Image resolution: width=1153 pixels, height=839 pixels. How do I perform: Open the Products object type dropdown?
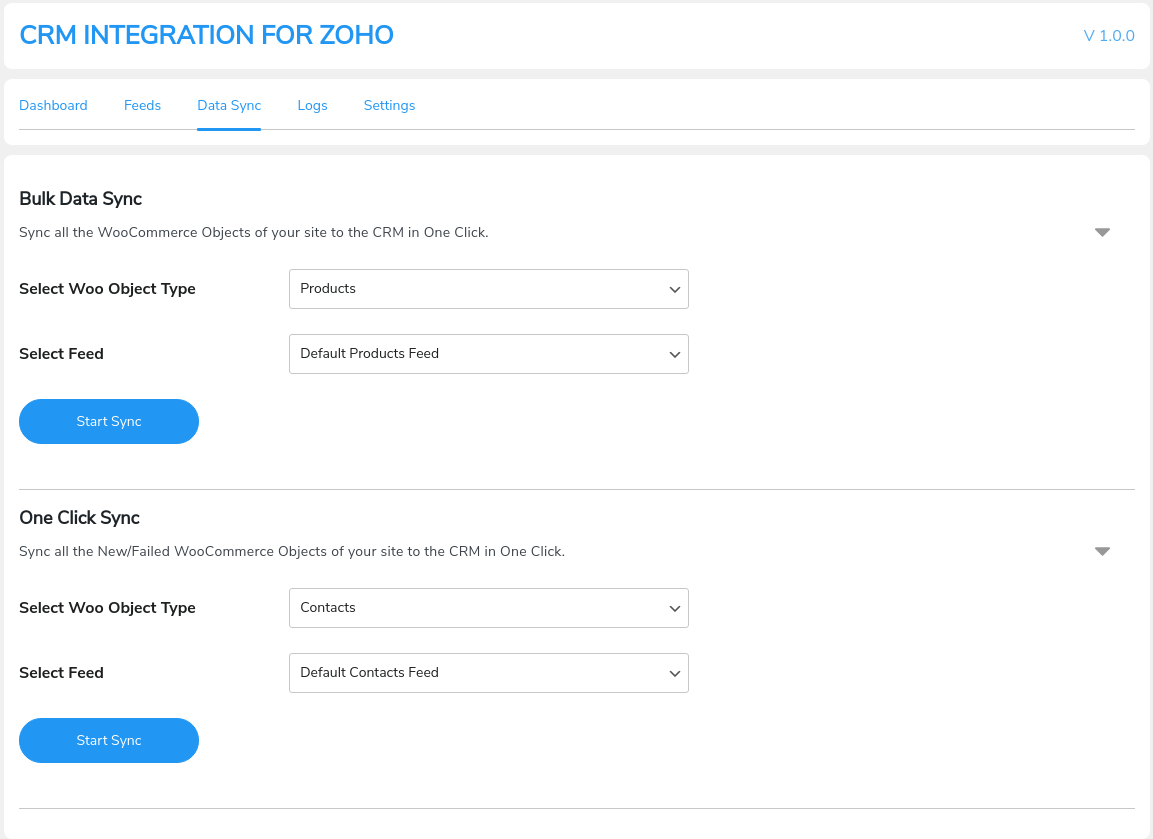[x=488, y=289]
